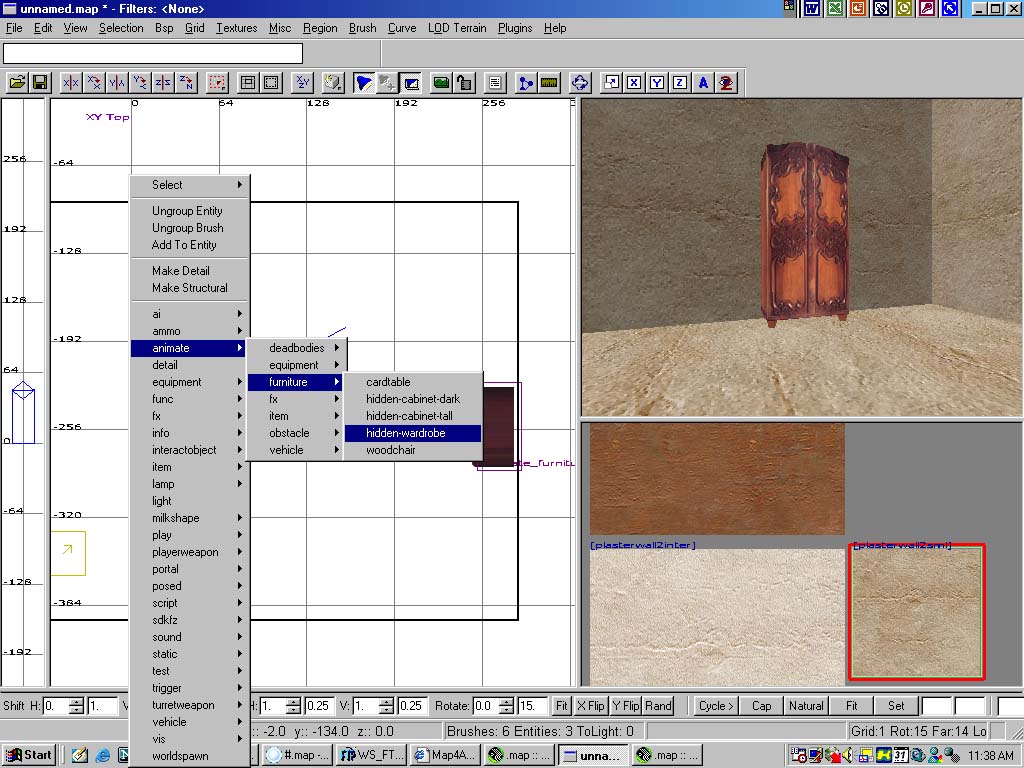Viewport: 1024px width, 768px height.
Task: Click the Save (floppy disk) icon
Action: point(40,83)
